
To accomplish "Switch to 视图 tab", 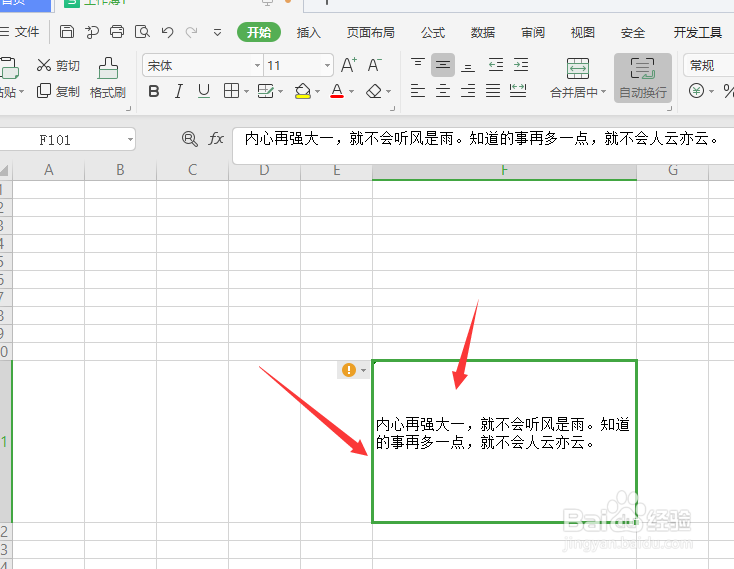I will click(582, 32).
